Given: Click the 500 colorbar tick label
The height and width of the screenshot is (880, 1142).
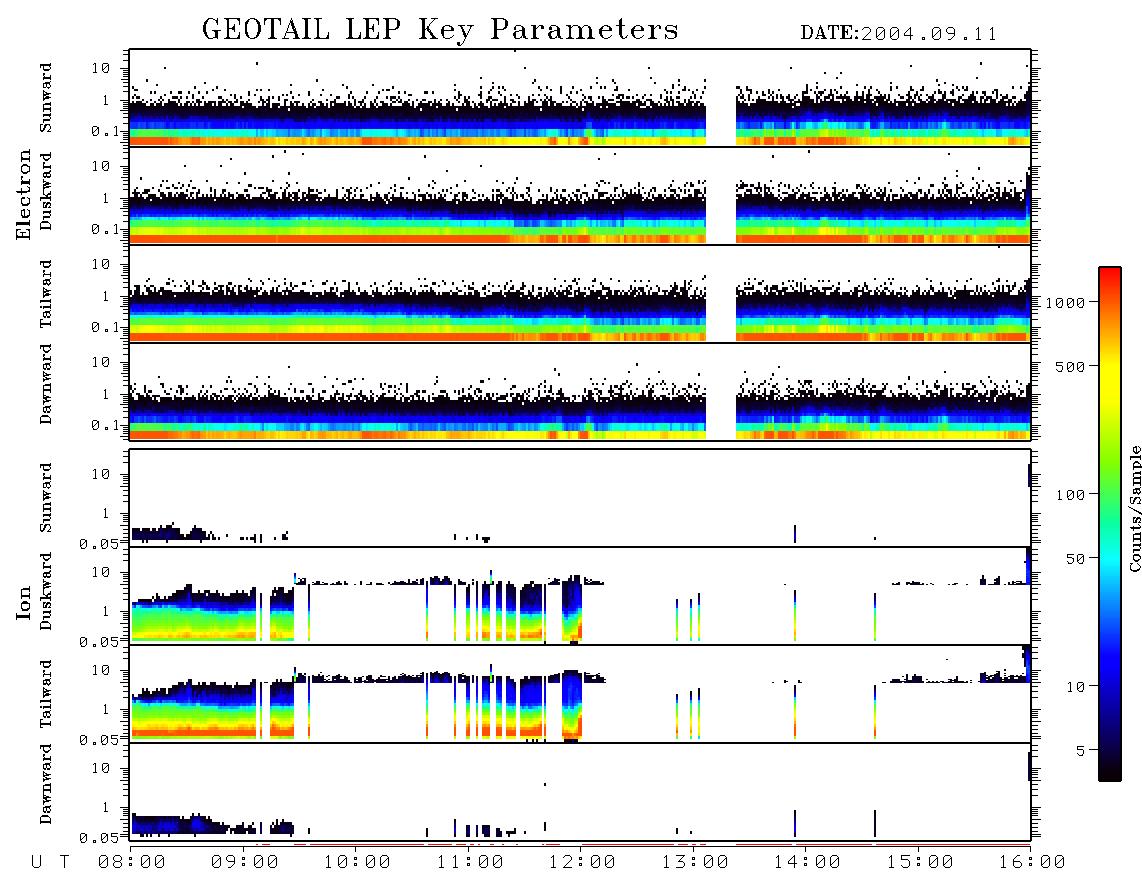Looking at the screenshot, I should 1070,366.
